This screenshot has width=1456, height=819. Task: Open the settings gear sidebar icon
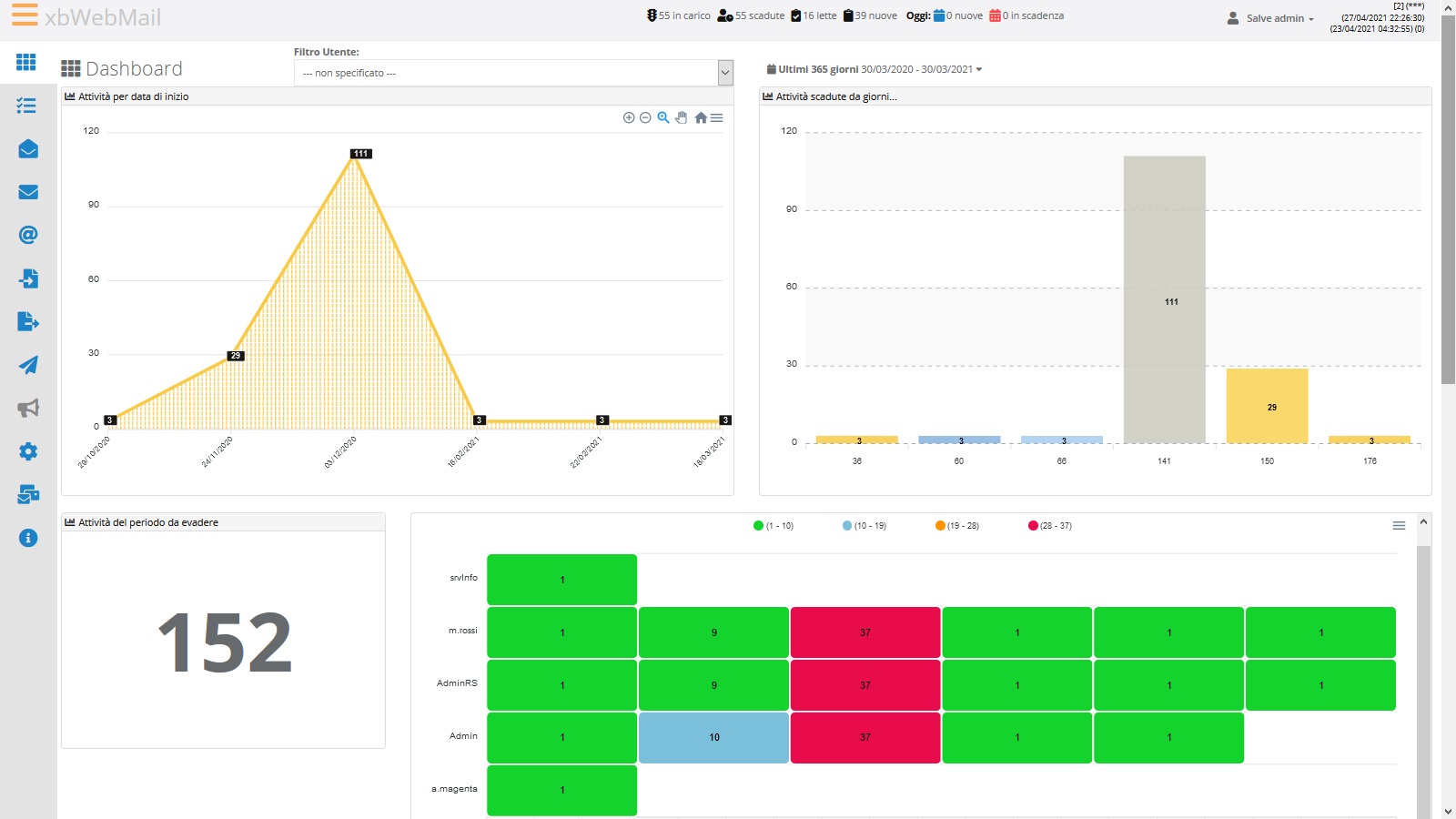28,451
